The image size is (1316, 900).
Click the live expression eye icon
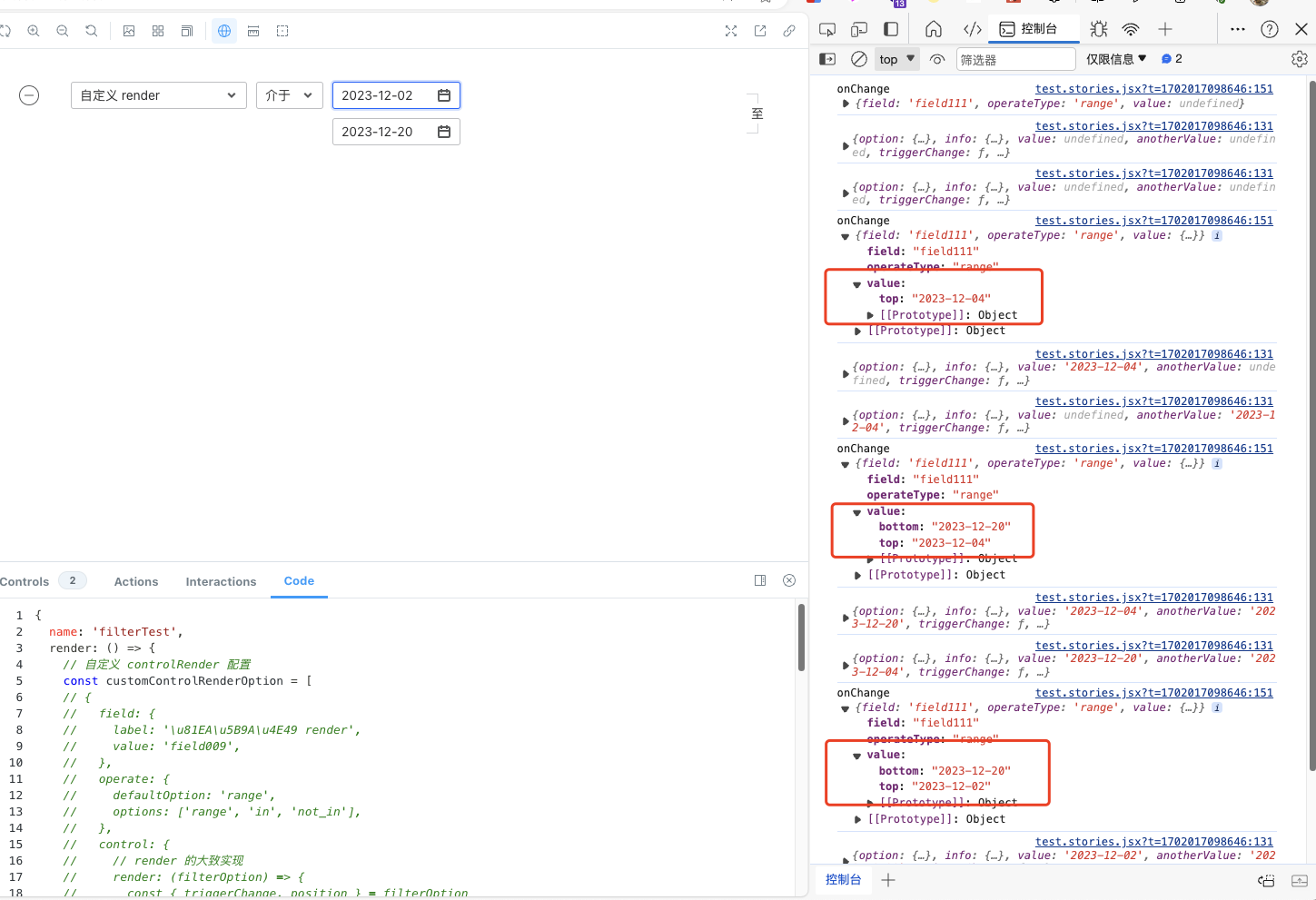click(938, 59)
